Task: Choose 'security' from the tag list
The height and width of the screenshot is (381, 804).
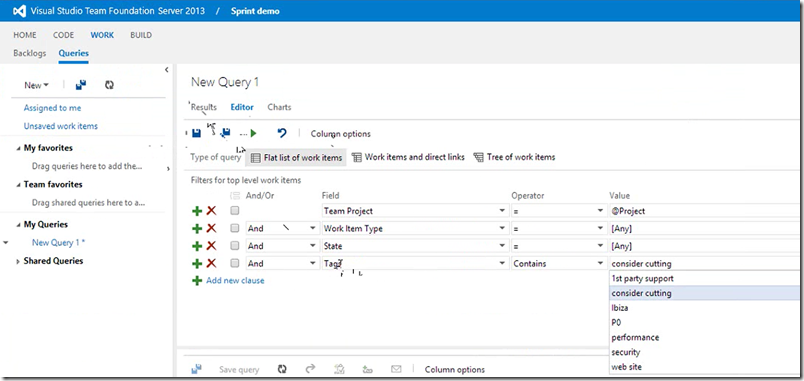Action: click(x=704, y=352)
